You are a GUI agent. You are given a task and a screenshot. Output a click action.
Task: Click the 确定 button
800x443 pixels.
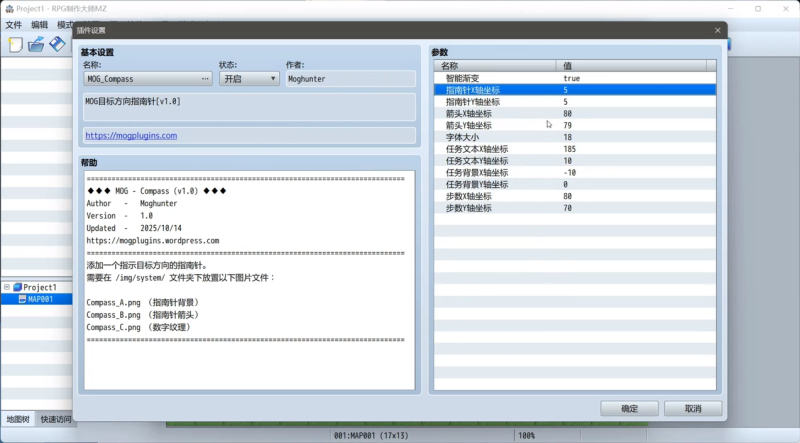[629, 409]
